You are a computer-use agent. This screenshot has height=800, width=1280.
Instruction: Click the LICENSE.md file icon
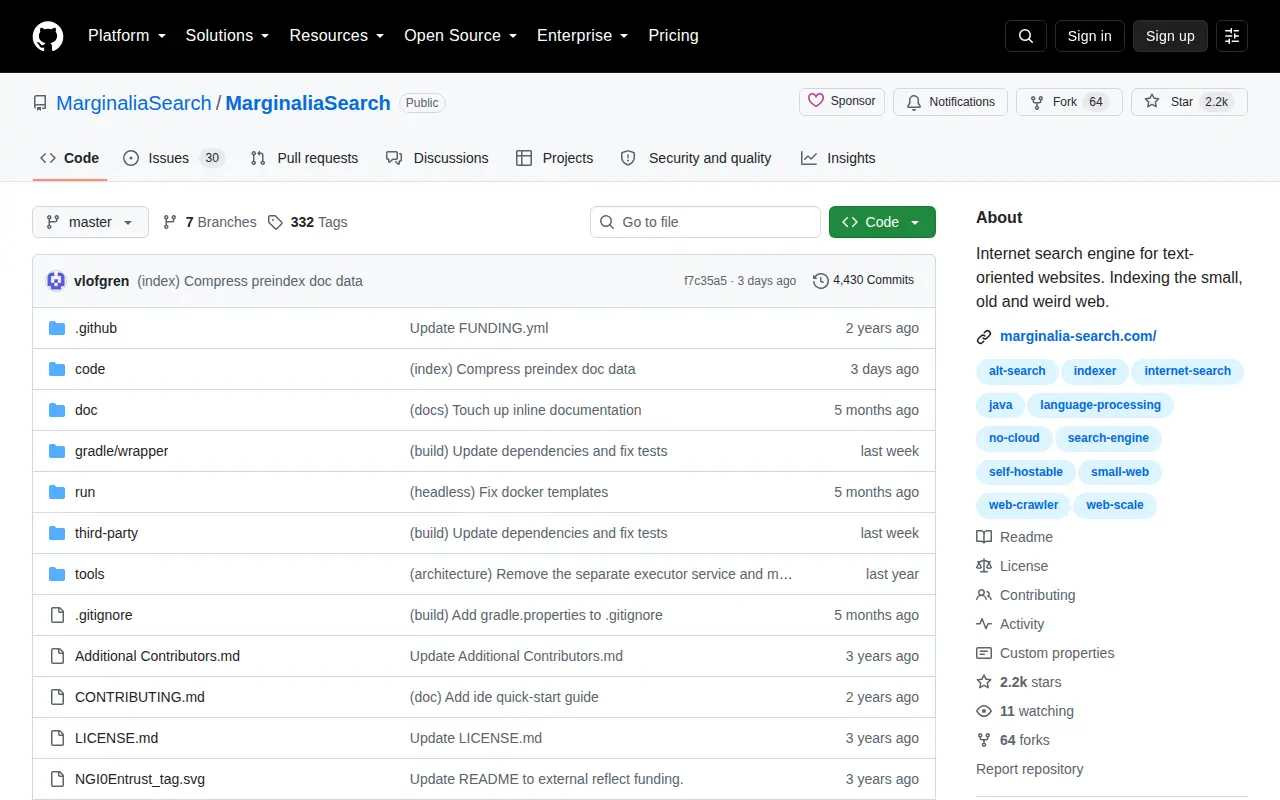[x=57, y=738]
